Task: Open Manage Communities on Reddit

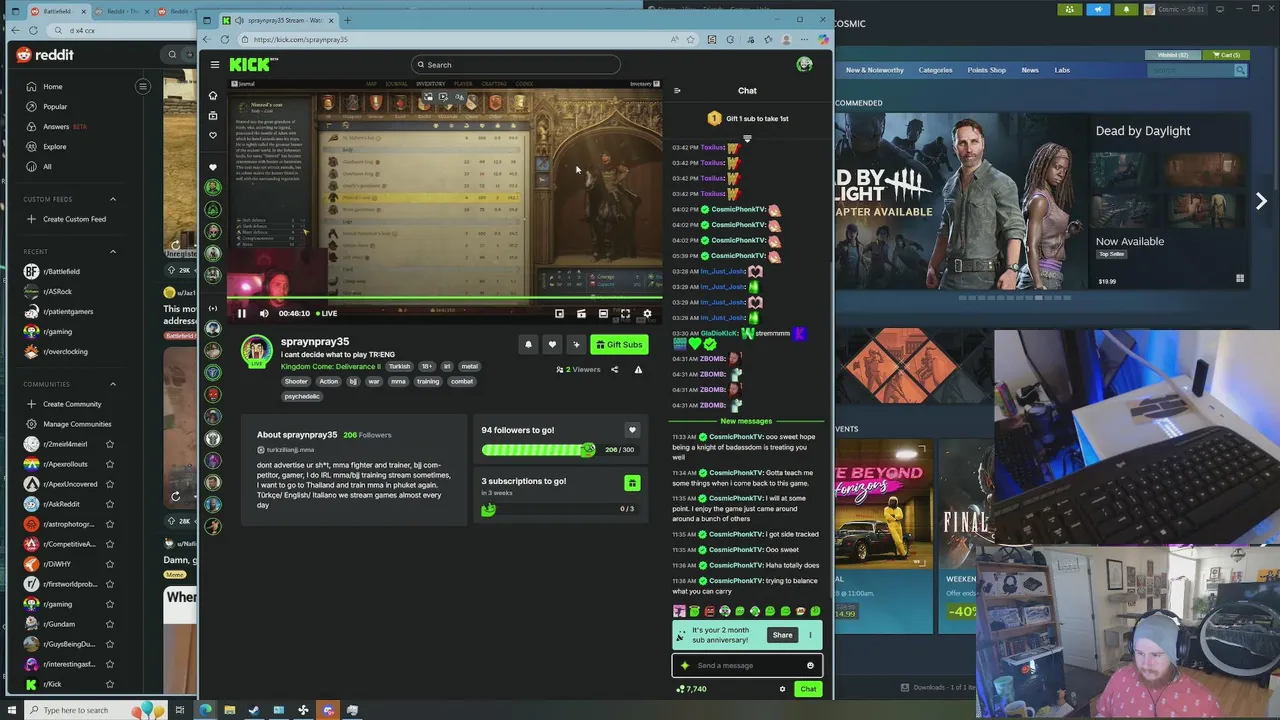Action: 68,424
